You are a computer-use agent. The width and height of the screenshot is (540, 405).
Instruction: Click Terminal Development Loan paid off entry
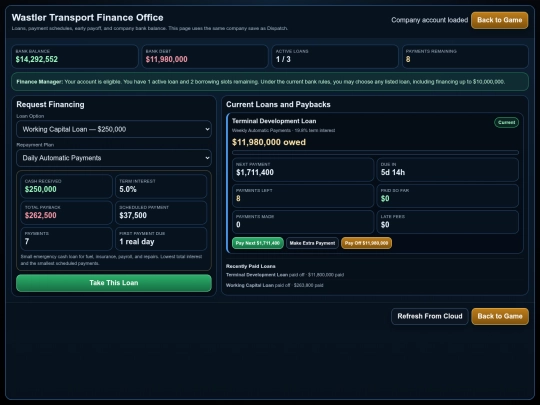[x=284, y=275]
